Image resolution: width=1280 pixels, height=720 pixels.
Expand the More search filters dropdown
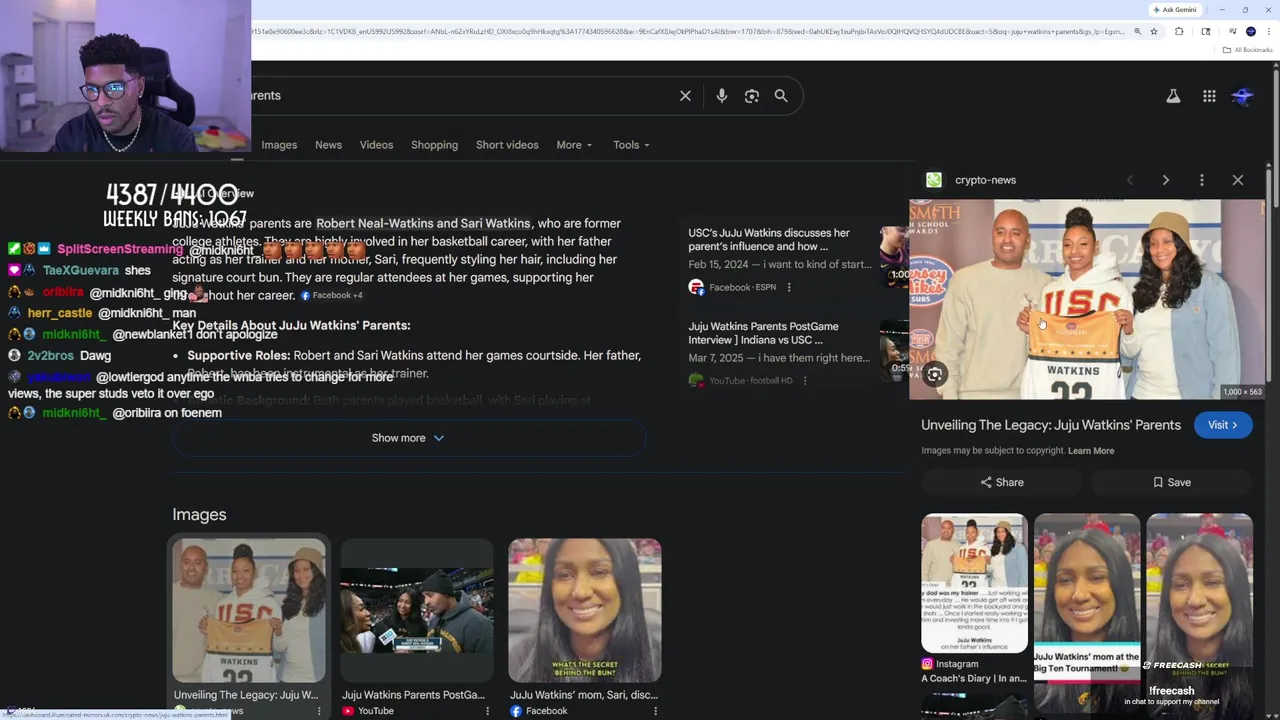pos(574,145)
